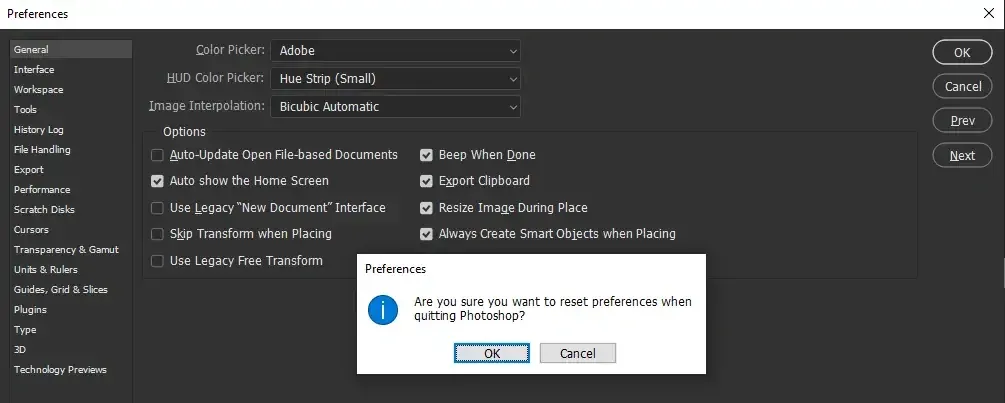Close the Preferences window with X
This screenshot has width=1005, height=403.
tap(989, 13)
